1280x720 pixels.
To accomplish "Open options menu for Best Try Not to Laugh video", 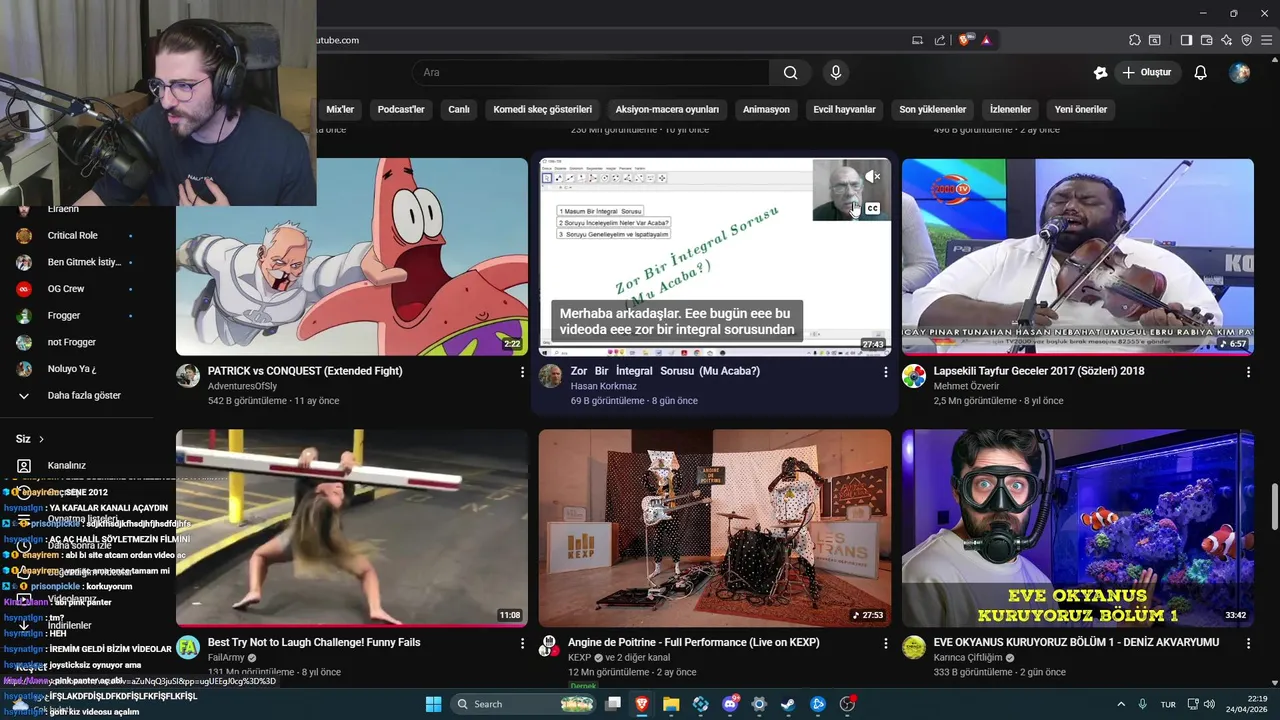I will pos(522,643).
